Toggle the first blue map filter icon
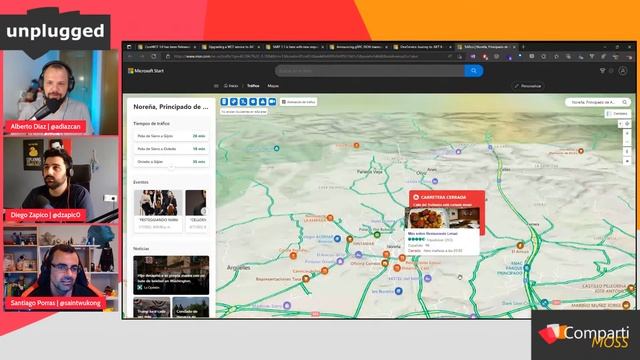This screenshot has height=360, width=640. [x=224, y=102]
